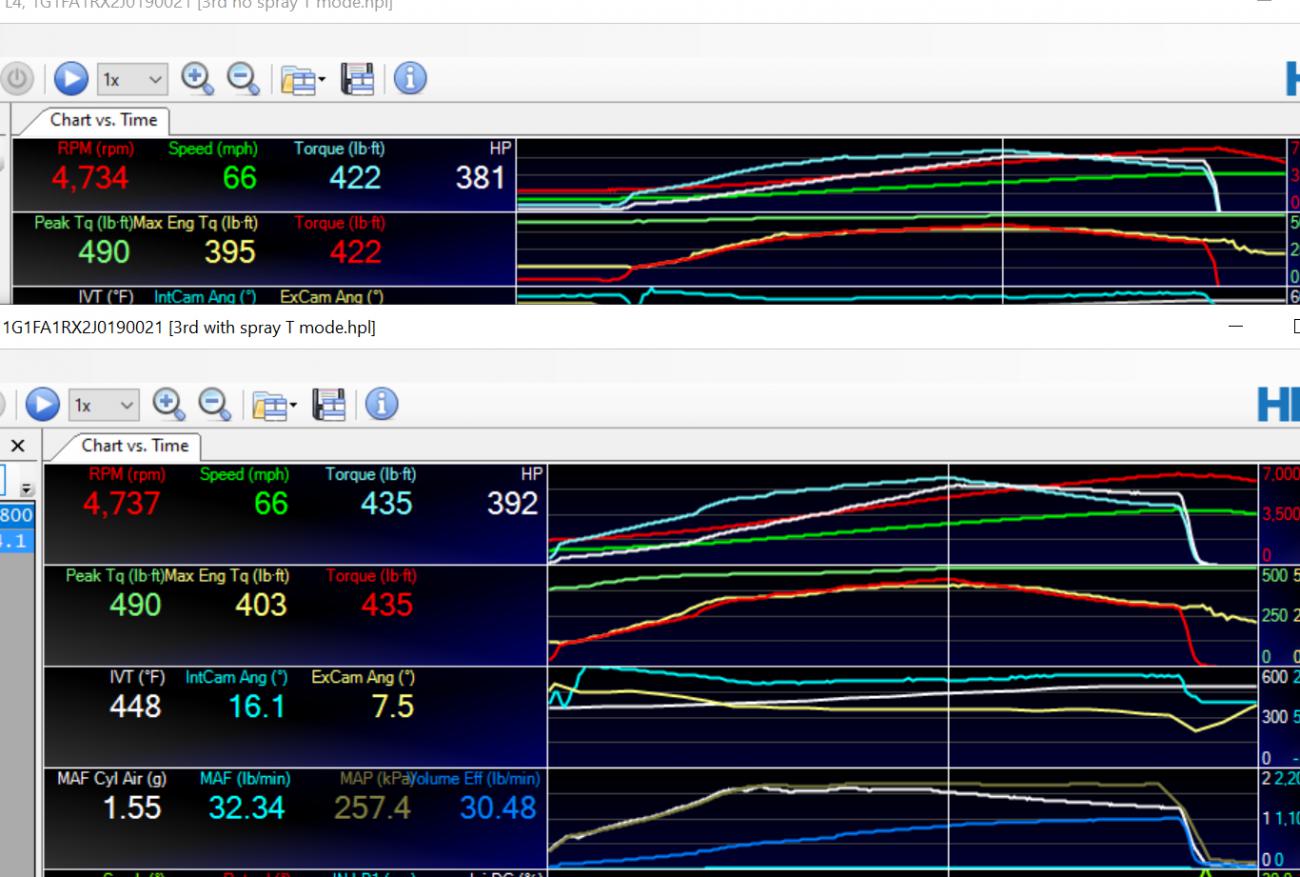
Task: Click the RPM/torque chart trace area, '3rd with spray' window
Action: [x=902, y=514]
